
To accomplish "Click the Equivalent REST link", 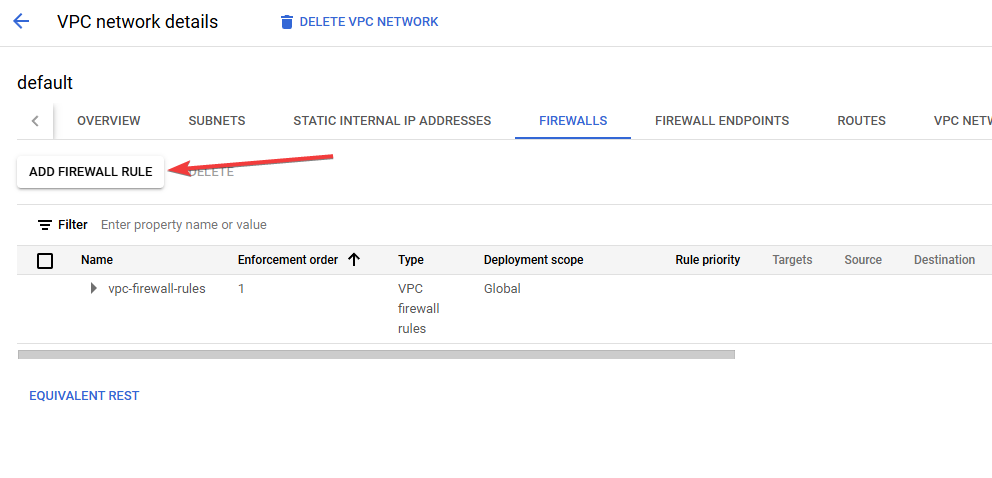I will click(84, 396).
